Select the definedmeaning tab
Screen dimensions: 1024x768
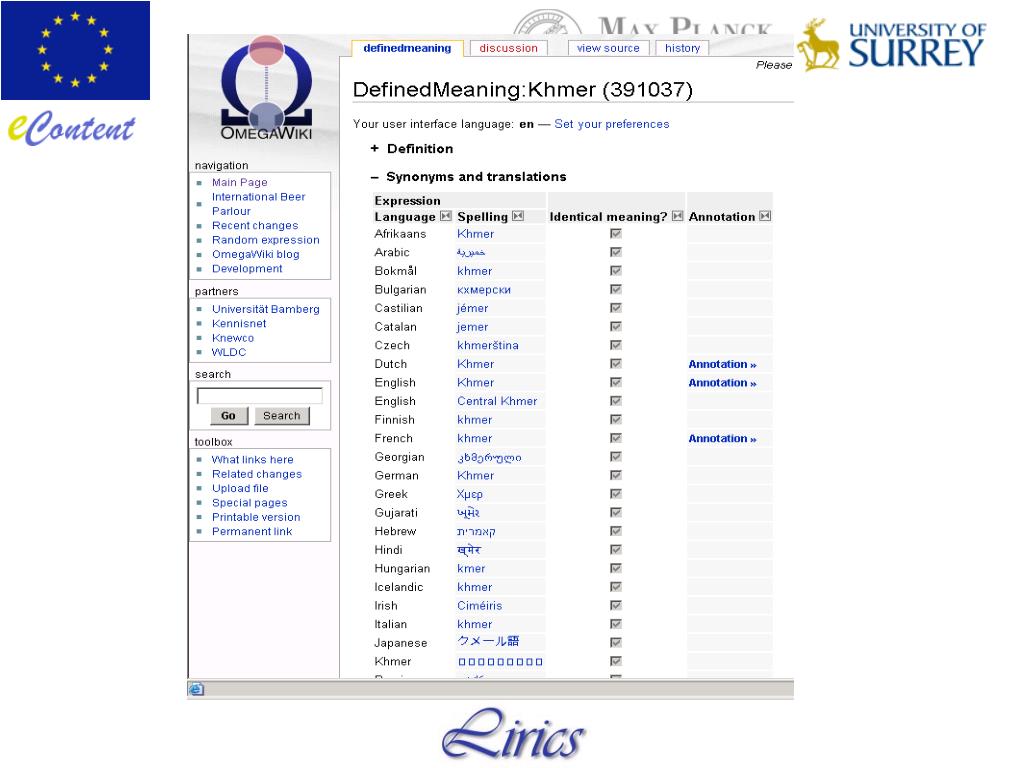coord(407,48)
